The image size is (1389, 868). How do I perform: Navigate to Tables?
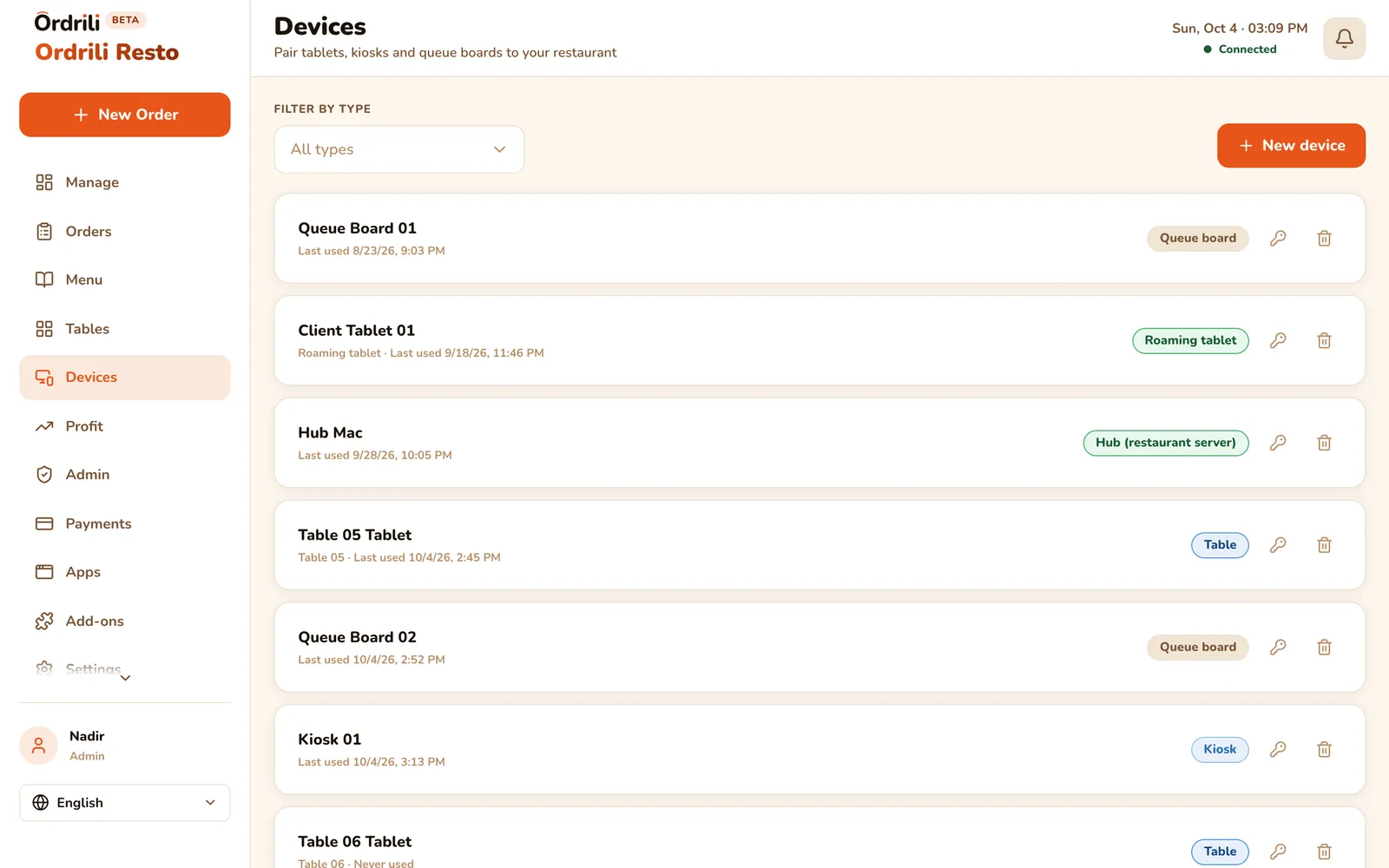(125, 329)
